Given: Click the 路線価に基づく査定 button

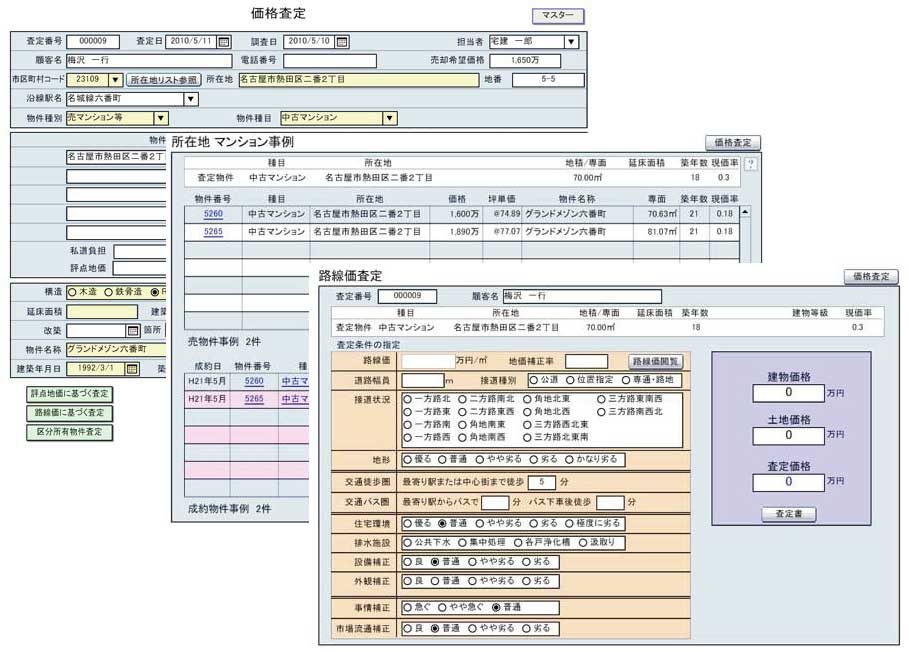Looking at the screenshot, I should point(70,413).
